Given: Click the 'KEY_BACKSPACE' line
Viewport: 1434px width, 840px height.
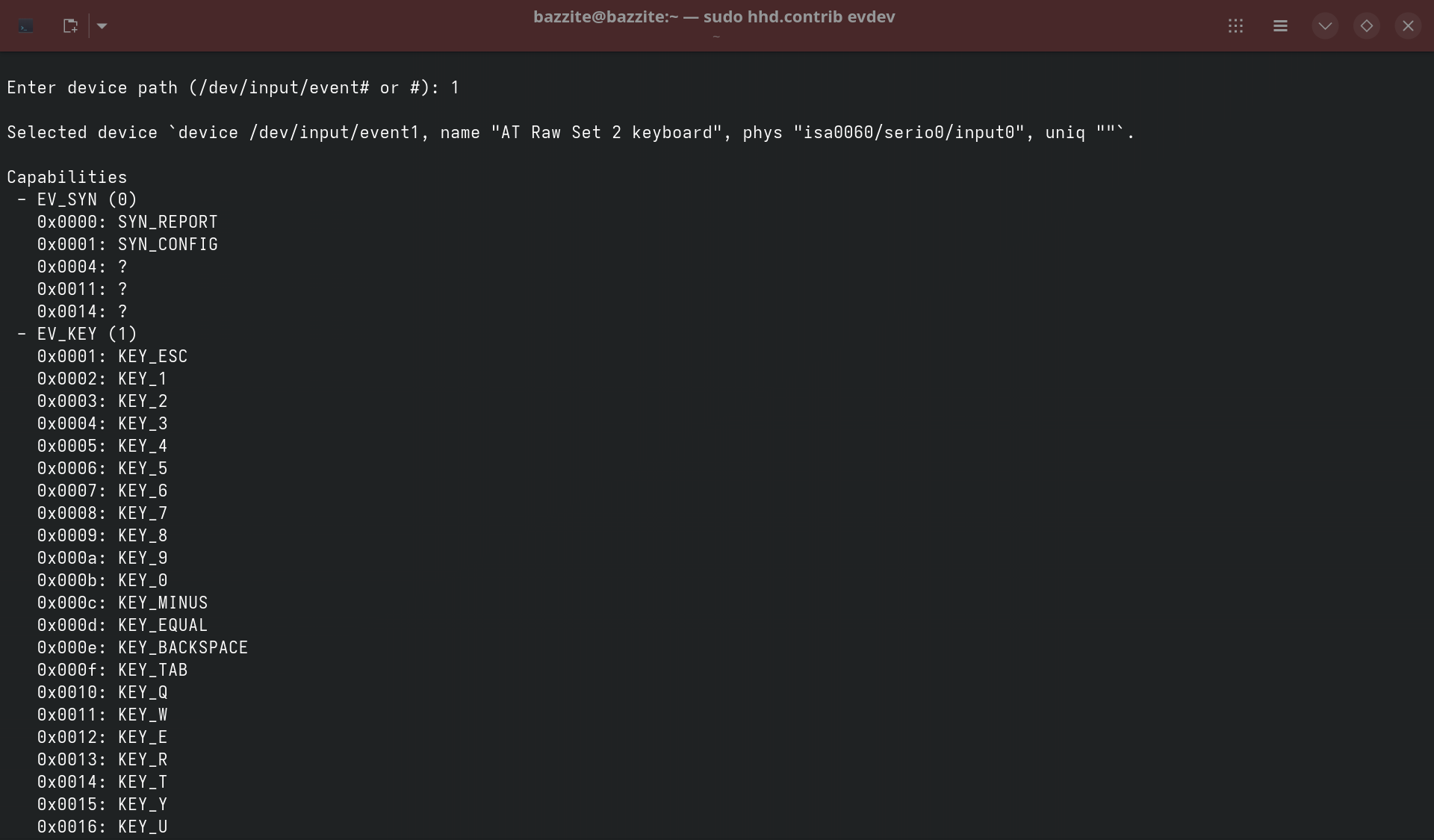Looking at the screenshot, I should (x=143, y=648).
